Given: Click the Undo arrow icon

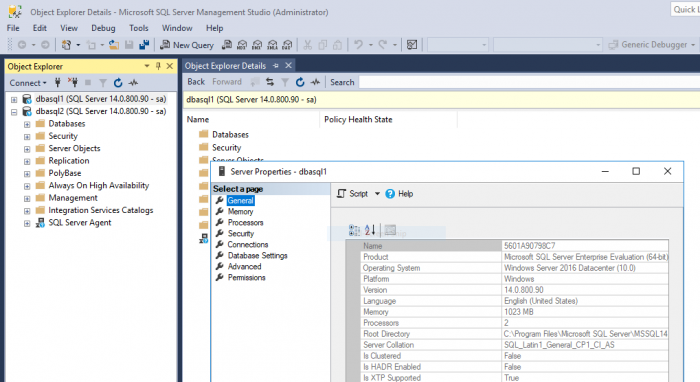Looking at the screenshot, I should tap(358, 45).
